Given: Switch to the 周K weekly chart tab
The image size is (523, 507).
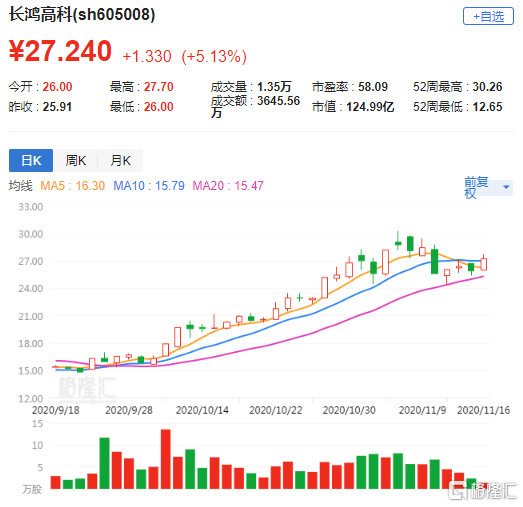Looking at the screenshot, I should [x=75, y=160].
